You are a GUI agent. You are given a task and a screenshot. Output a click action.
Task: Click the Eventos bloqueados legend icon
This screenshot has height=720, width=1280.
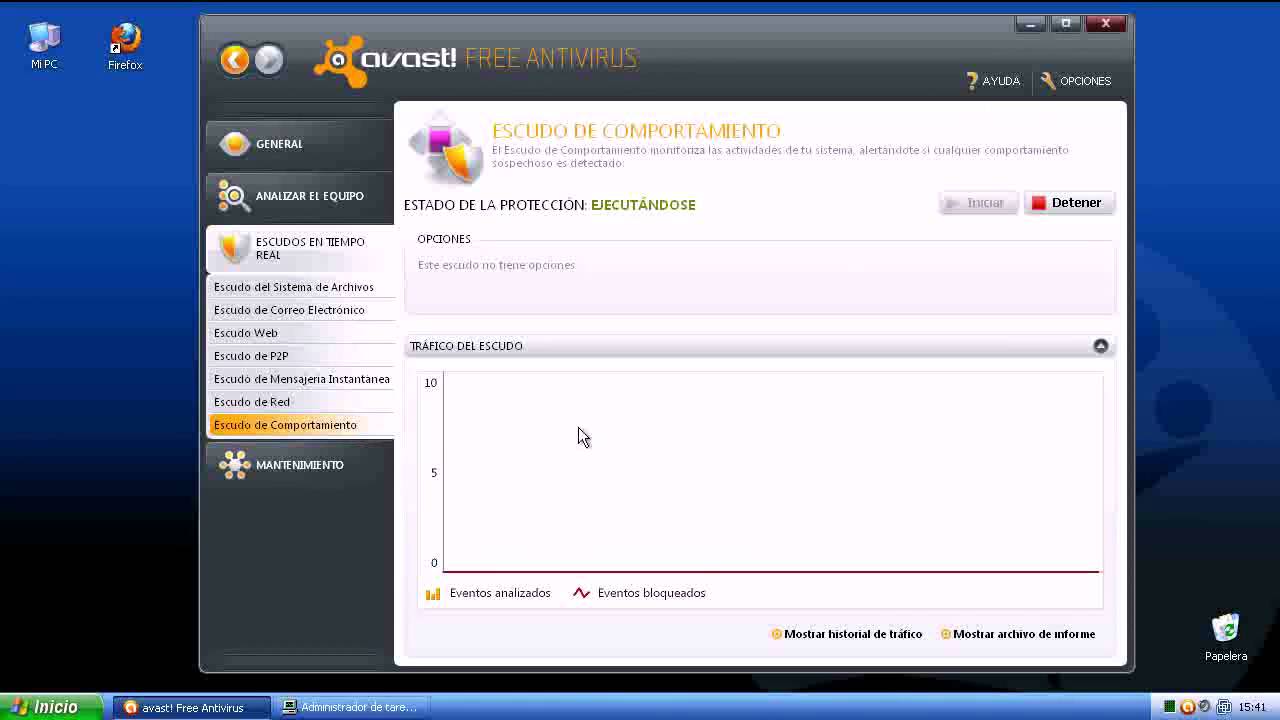point(581,593)
